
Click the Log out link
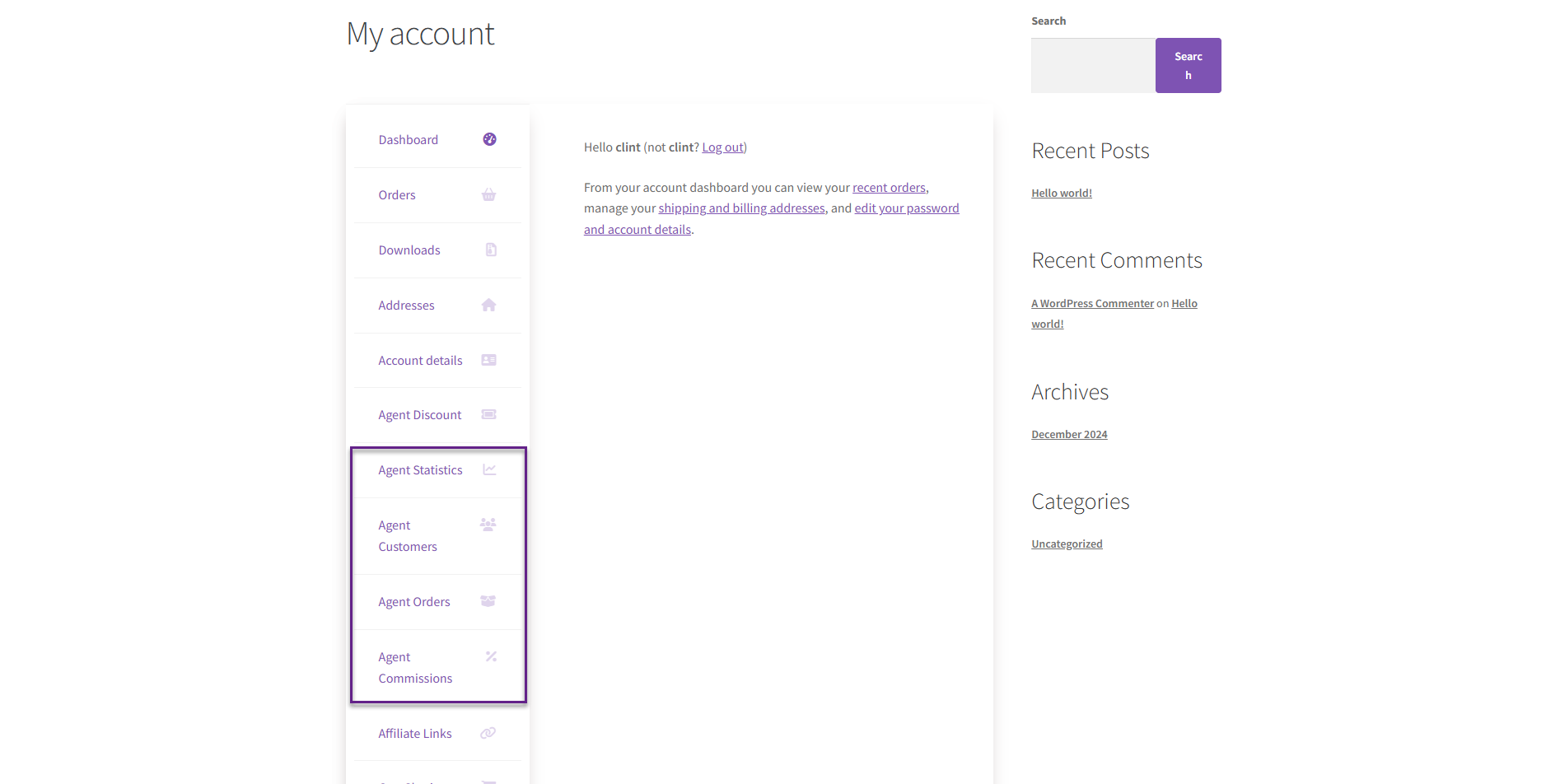pyautogui.click(x=722, y=147)
